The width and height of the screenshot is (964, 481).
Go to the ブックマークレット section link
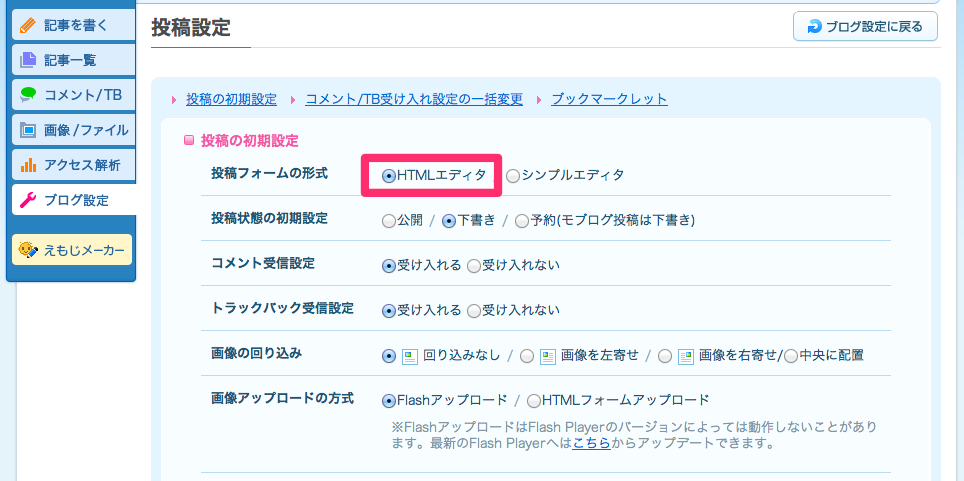click(609, 99)
